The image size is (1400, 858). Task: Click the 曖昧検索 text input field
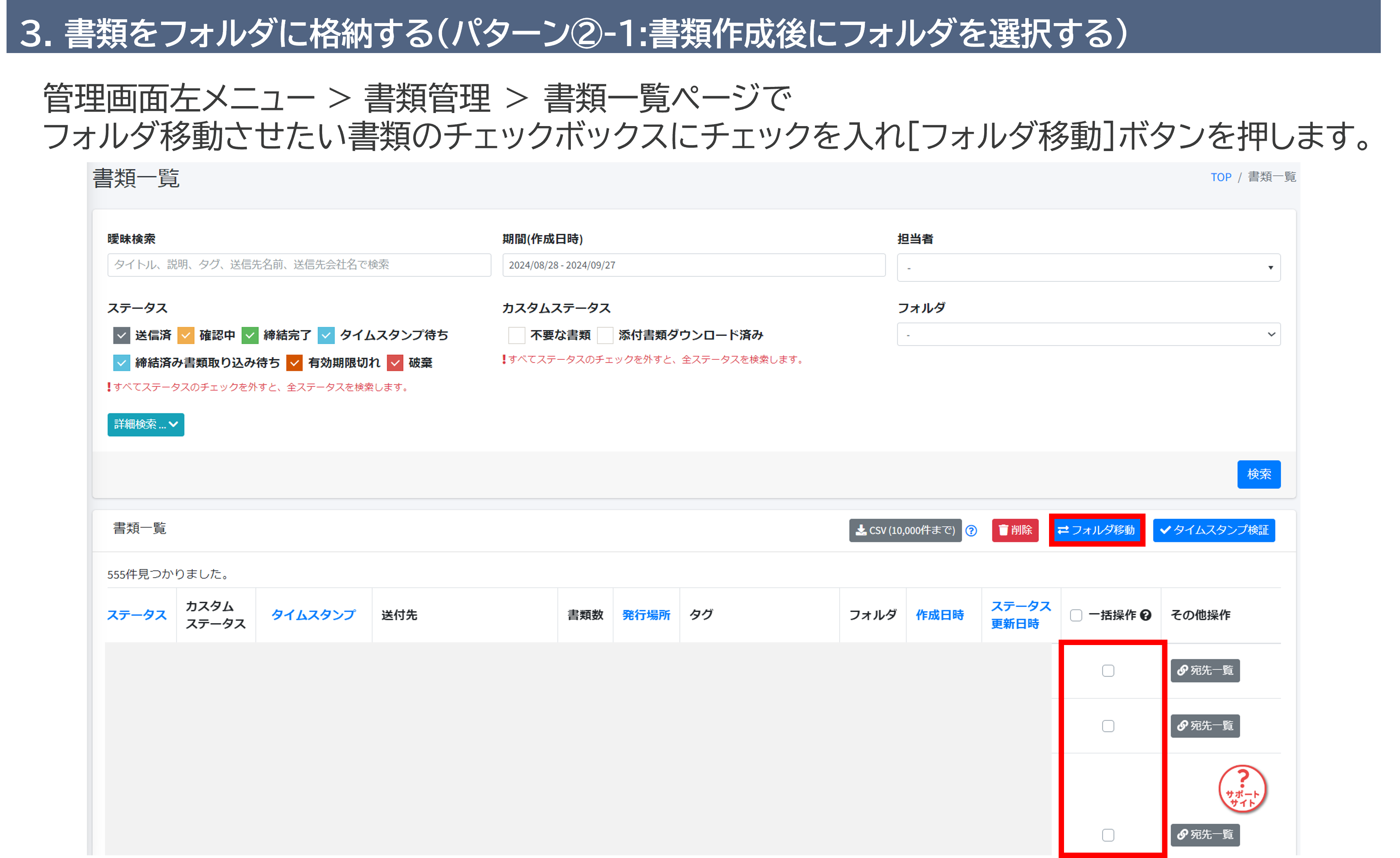(299, 265)
